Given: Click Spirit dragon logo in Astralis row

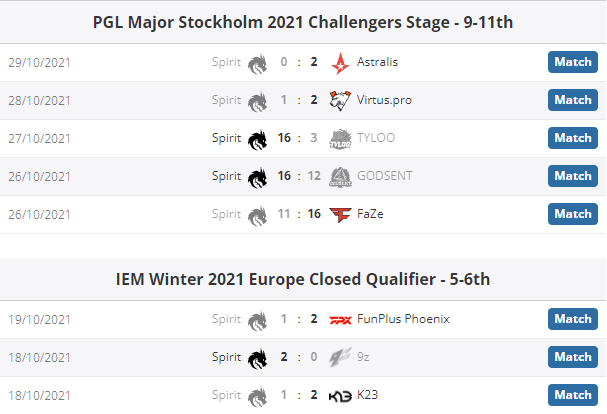Looking at the screenshot, I should click(258, 64).
